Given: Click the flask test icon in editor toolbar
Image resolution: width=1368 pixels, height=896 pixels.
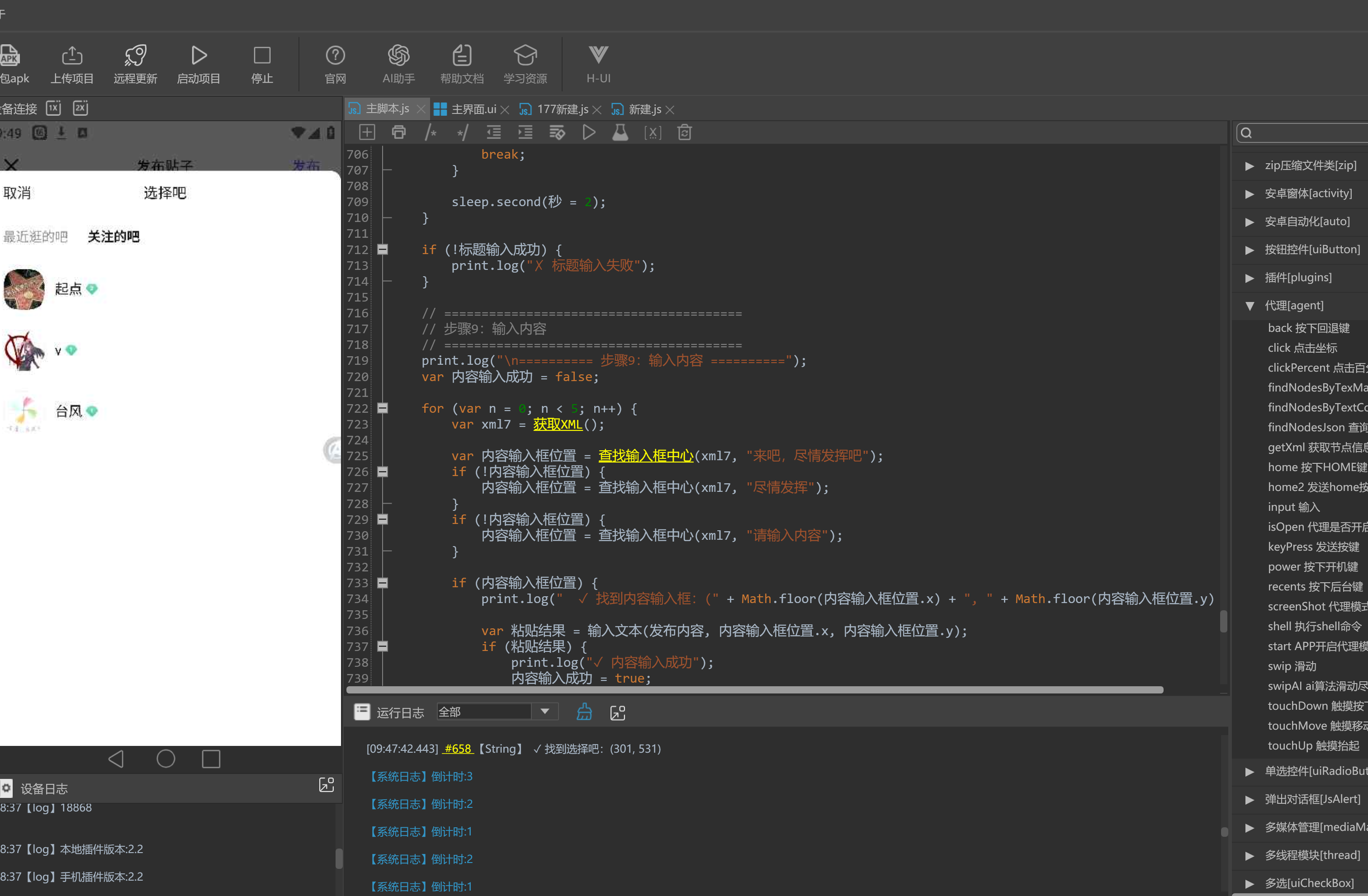Looking at the screenshot, I should pos(620,133).
